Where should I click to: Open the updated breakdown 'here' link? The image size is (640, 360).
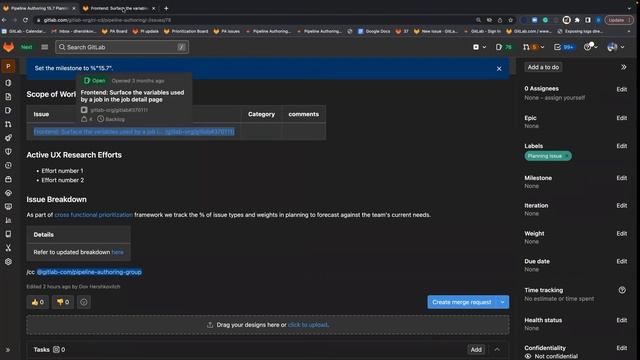pyautogui.click(x=118, y=252)
